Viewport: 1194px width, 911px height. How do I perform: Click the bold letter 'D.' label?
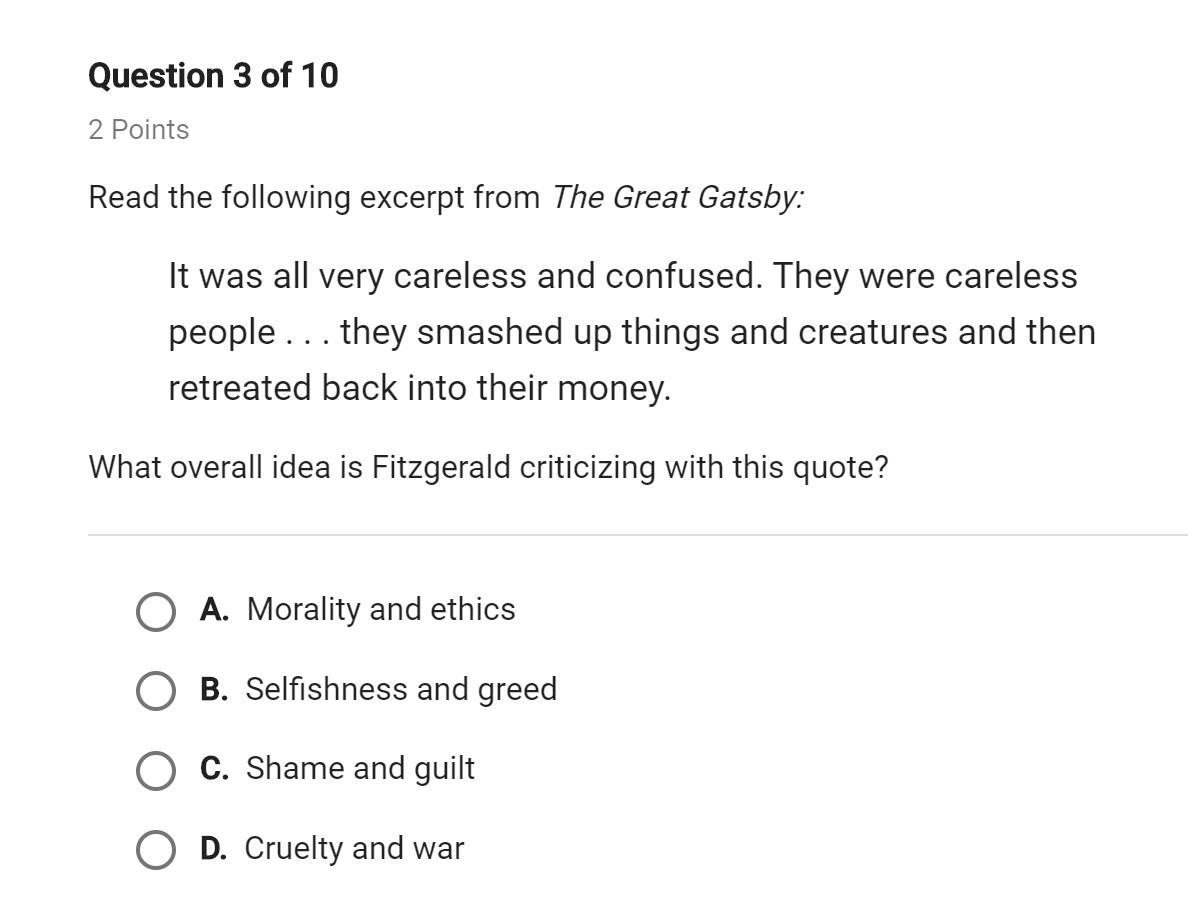(x=213, y=848)
